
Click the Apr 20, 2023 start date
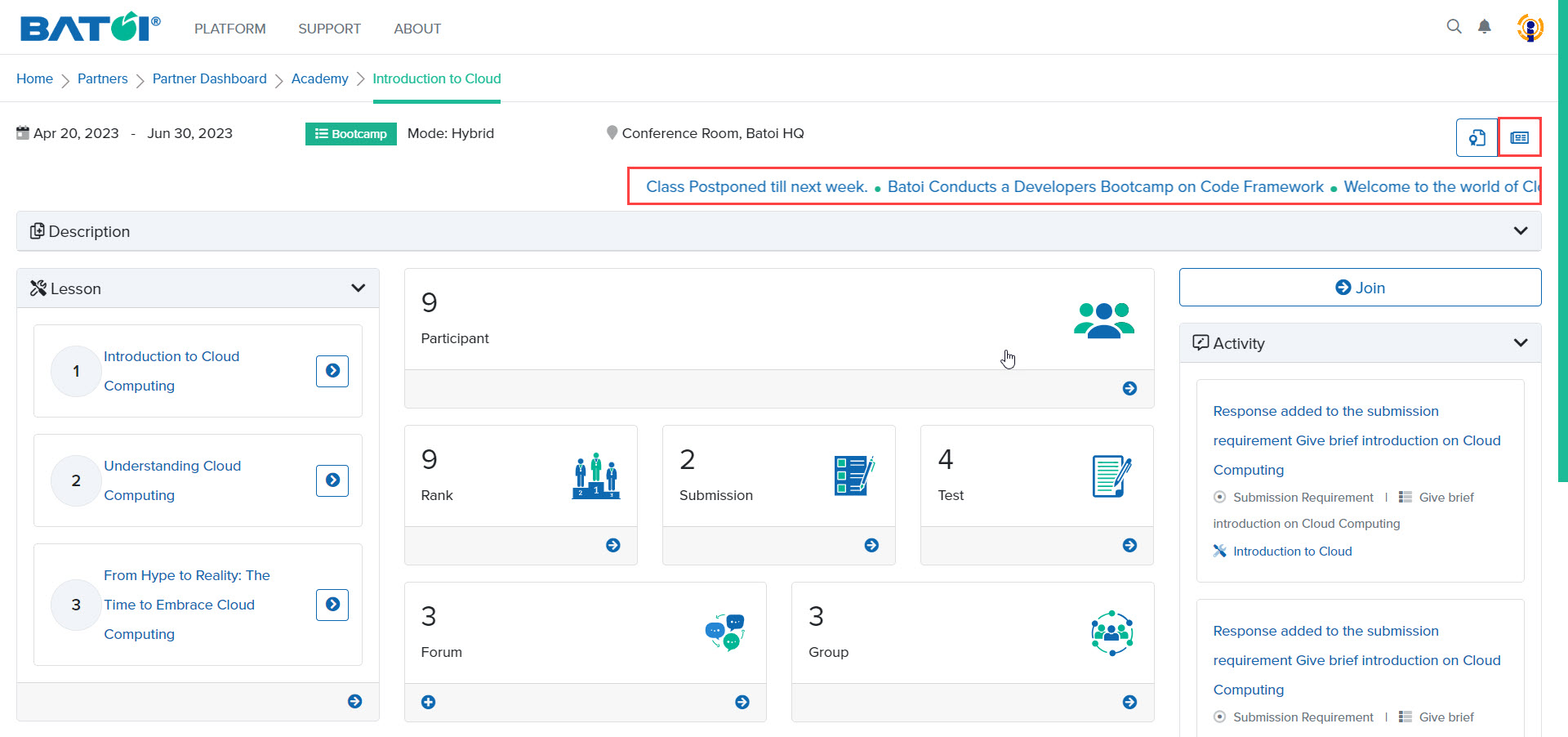[x=76, y=133]
